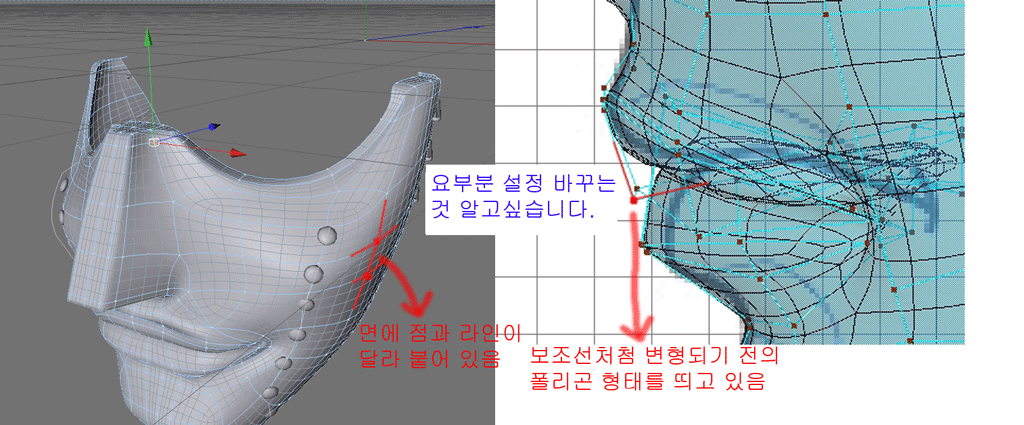Grab the red X-axis arrow of the gizmo
1024x425 pixels.
pyautogui.click(x=236, y=153)
